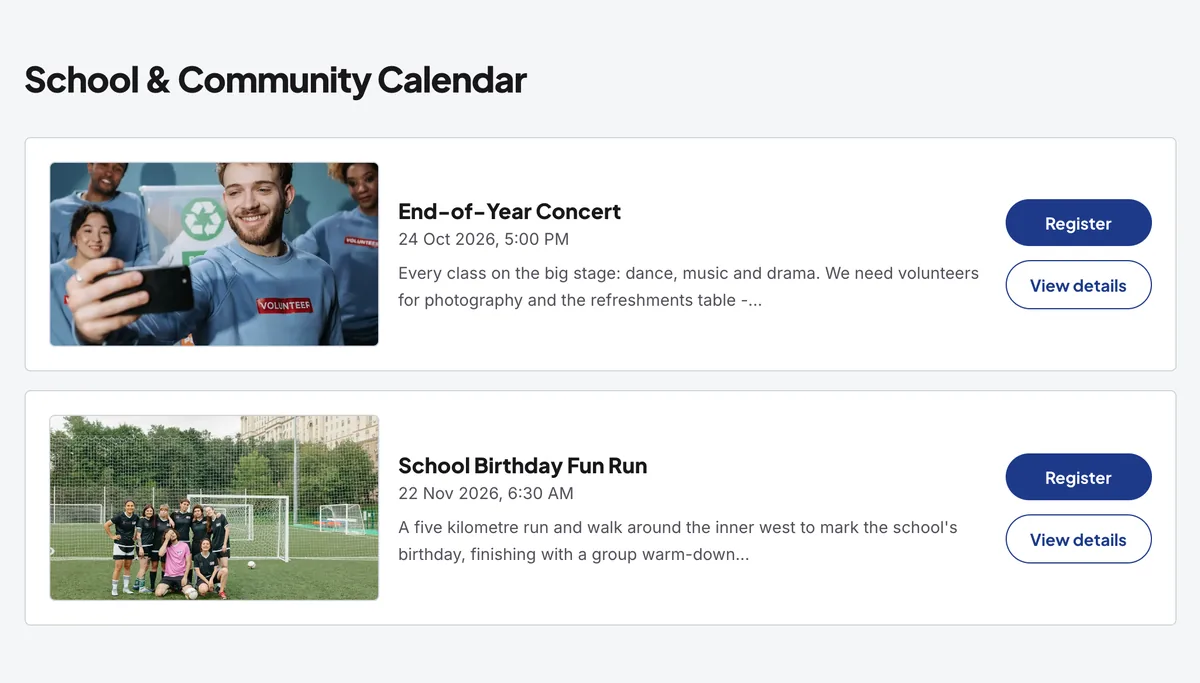Register for the End-of-Year Concert
The width and height of the screenshot is (1200, 683).
click(1078, 223)
